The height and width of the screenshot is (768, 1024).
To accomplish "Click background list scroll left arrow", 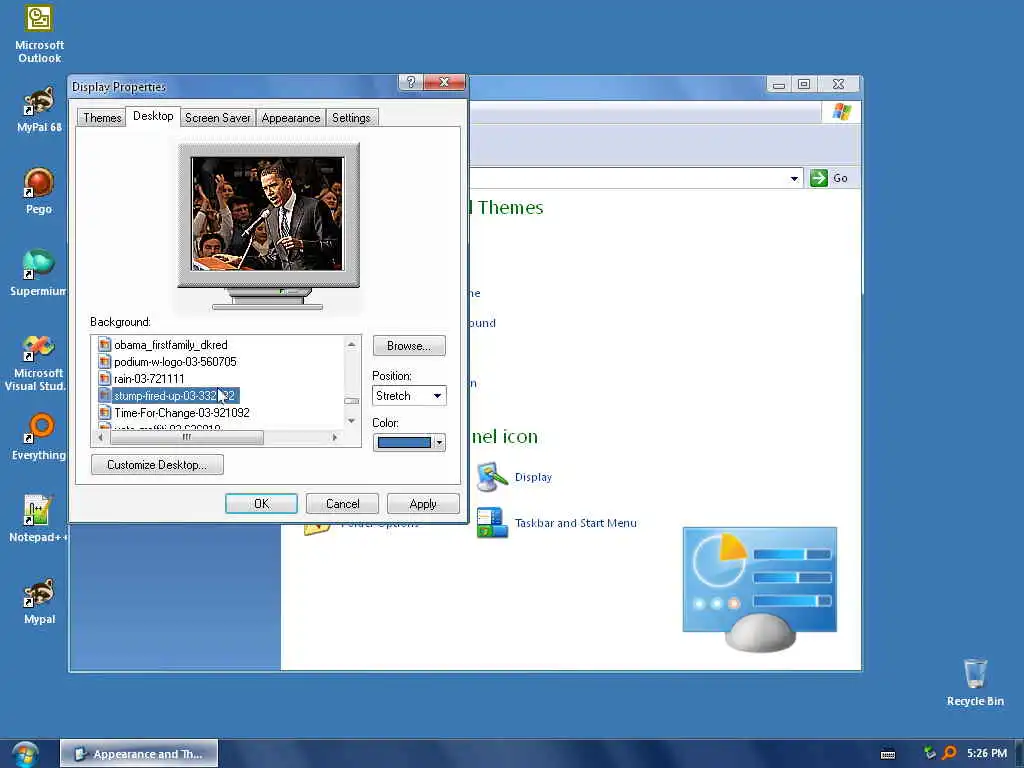I will pos(100,438).
